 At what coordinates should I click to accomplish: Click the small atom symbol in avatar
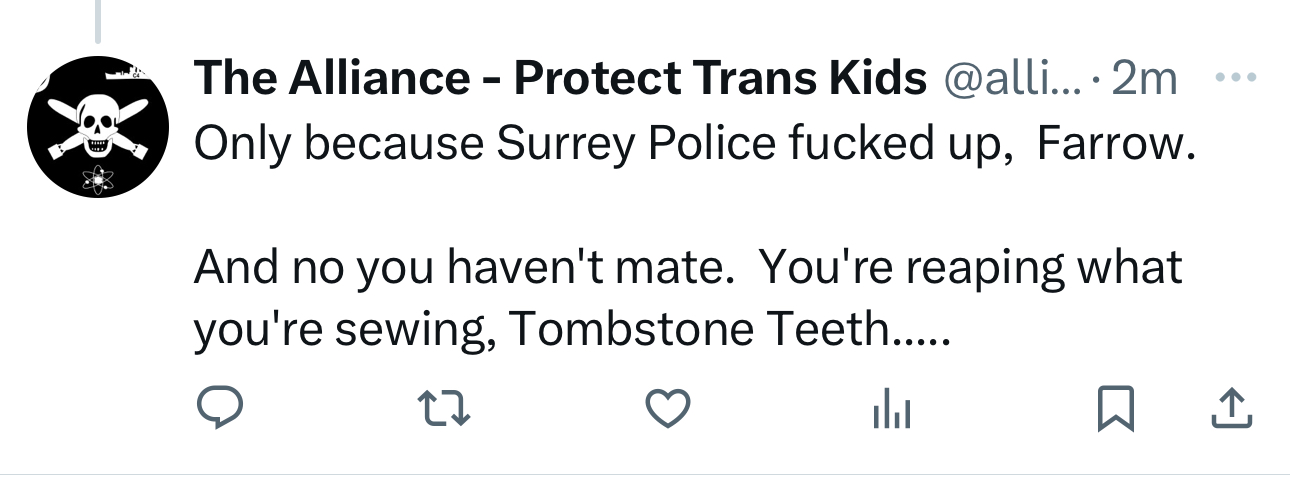[x=97, y=181]
